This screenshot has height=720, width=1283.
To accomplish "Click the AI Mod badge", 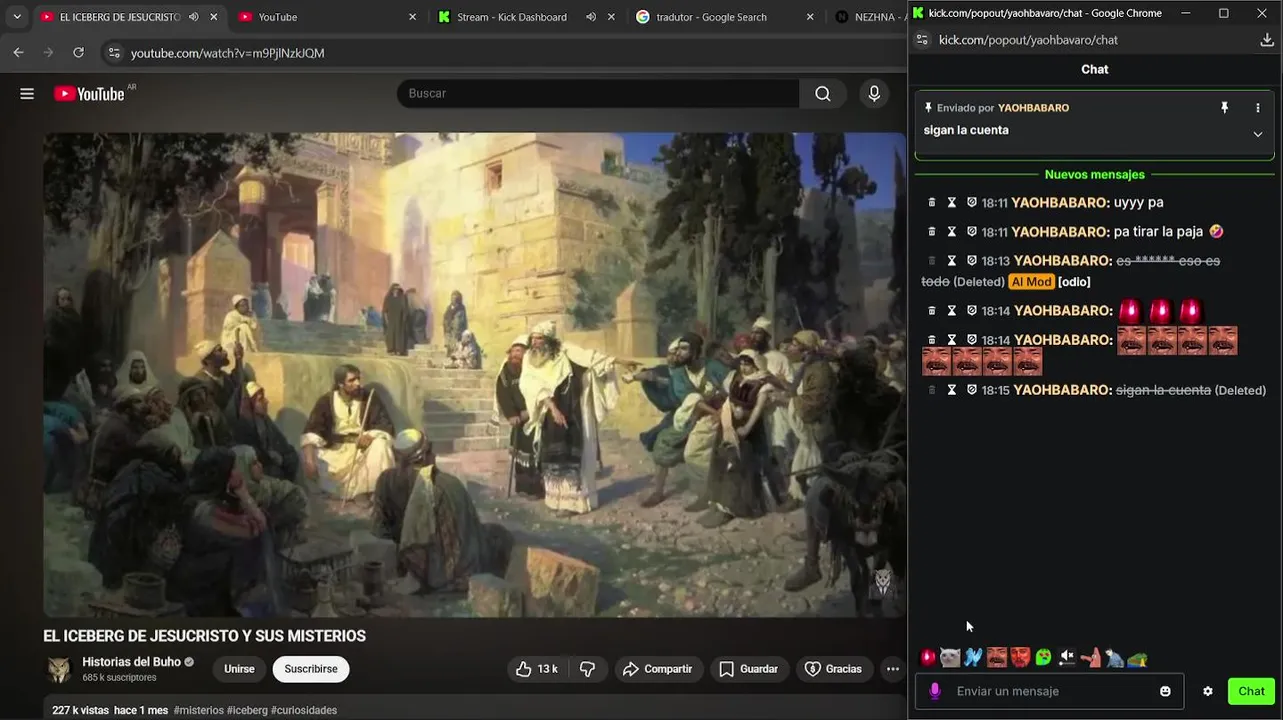I will 1031,282.
